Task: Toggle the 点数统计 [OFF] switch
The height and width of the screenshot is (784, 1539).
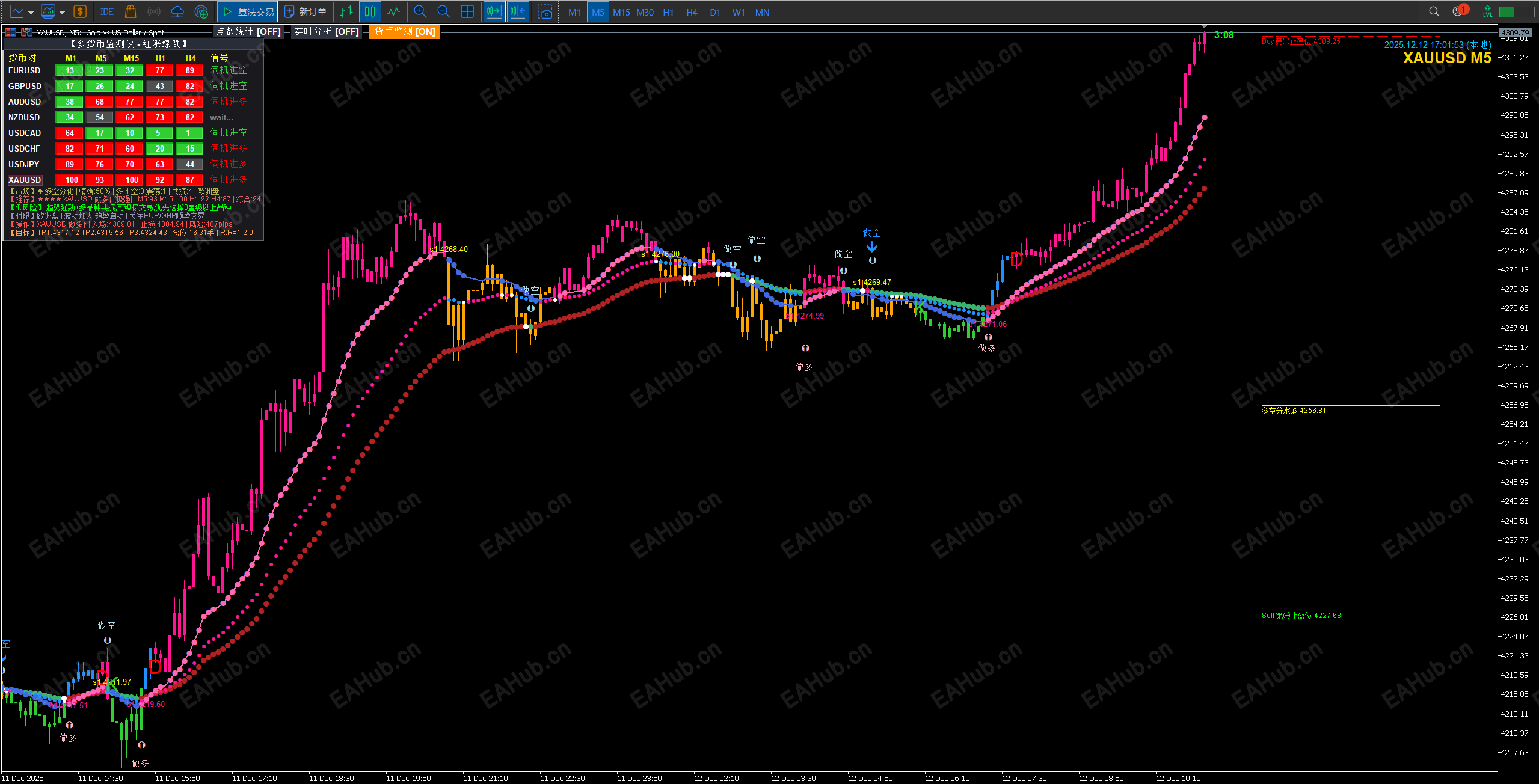Action: tap(248, 32)
